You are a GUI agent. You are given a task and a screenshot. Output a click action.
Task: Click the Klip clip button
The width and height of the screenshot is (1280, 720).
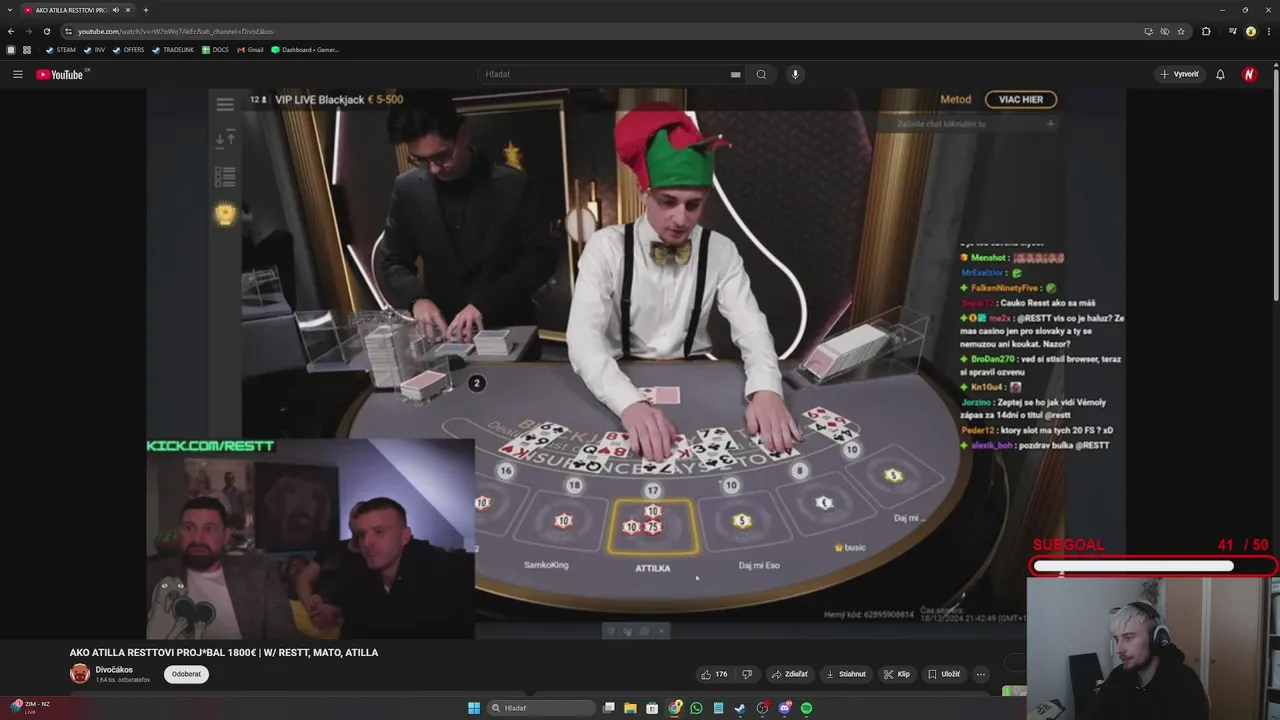point(897,674)
